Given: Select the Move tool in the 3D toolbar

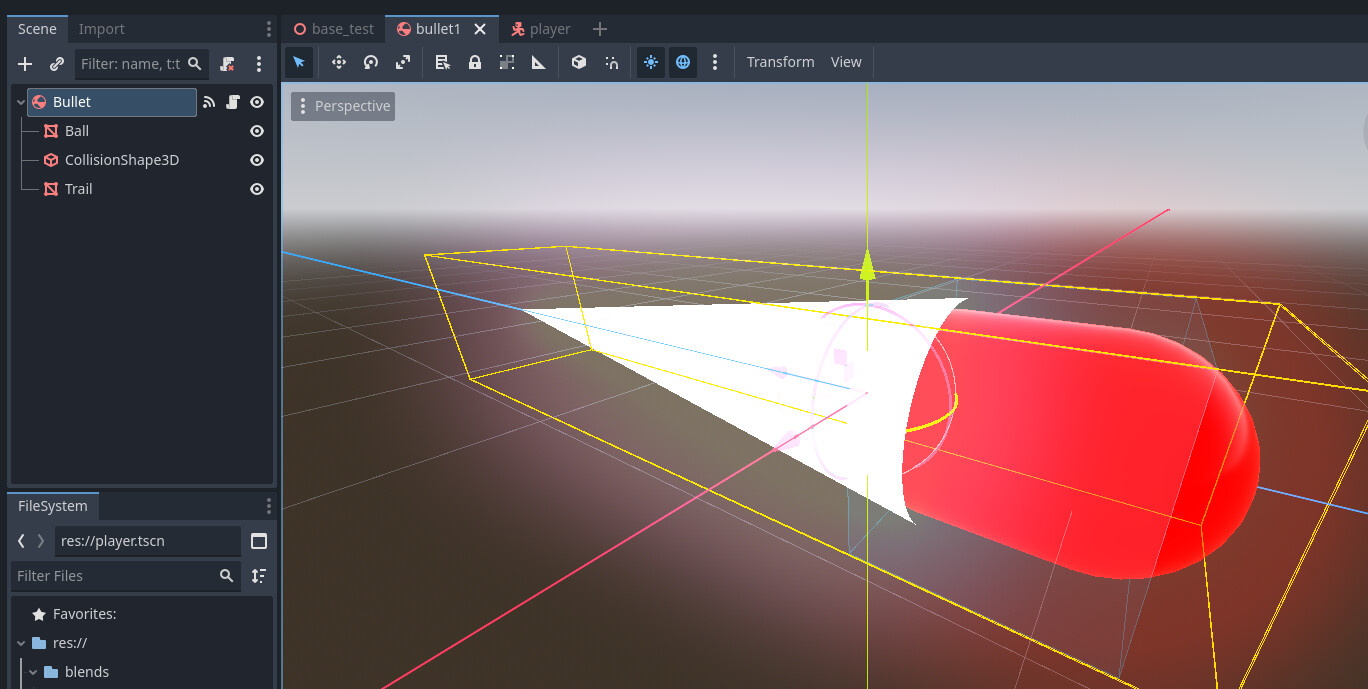Looking at the screenshot, I should (338, 62).
